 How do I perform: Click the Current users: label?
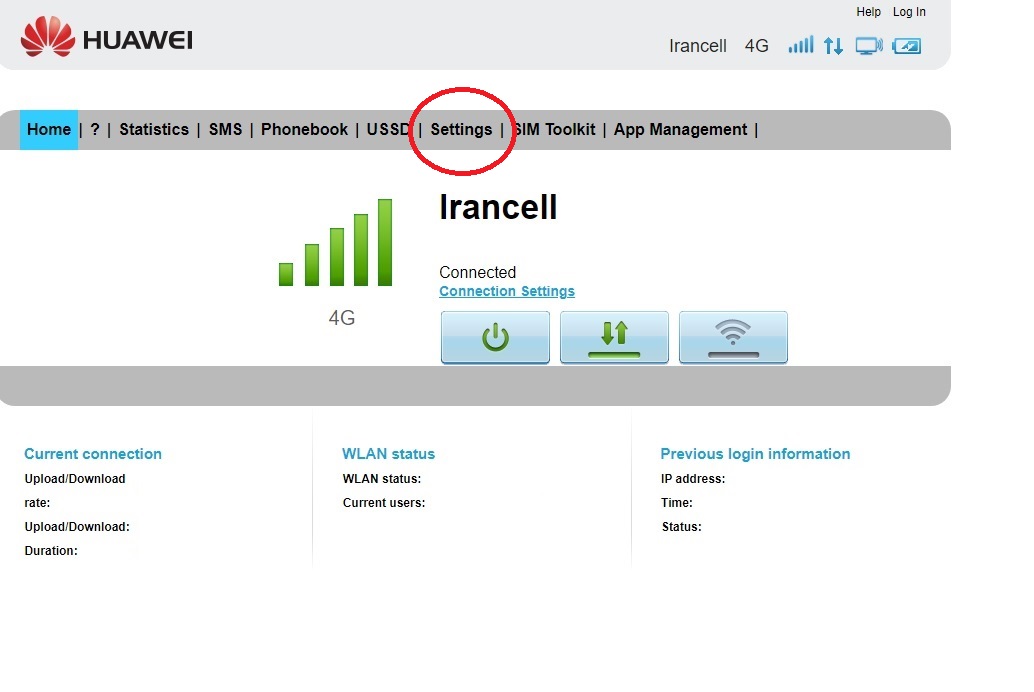tap(384, 503)
